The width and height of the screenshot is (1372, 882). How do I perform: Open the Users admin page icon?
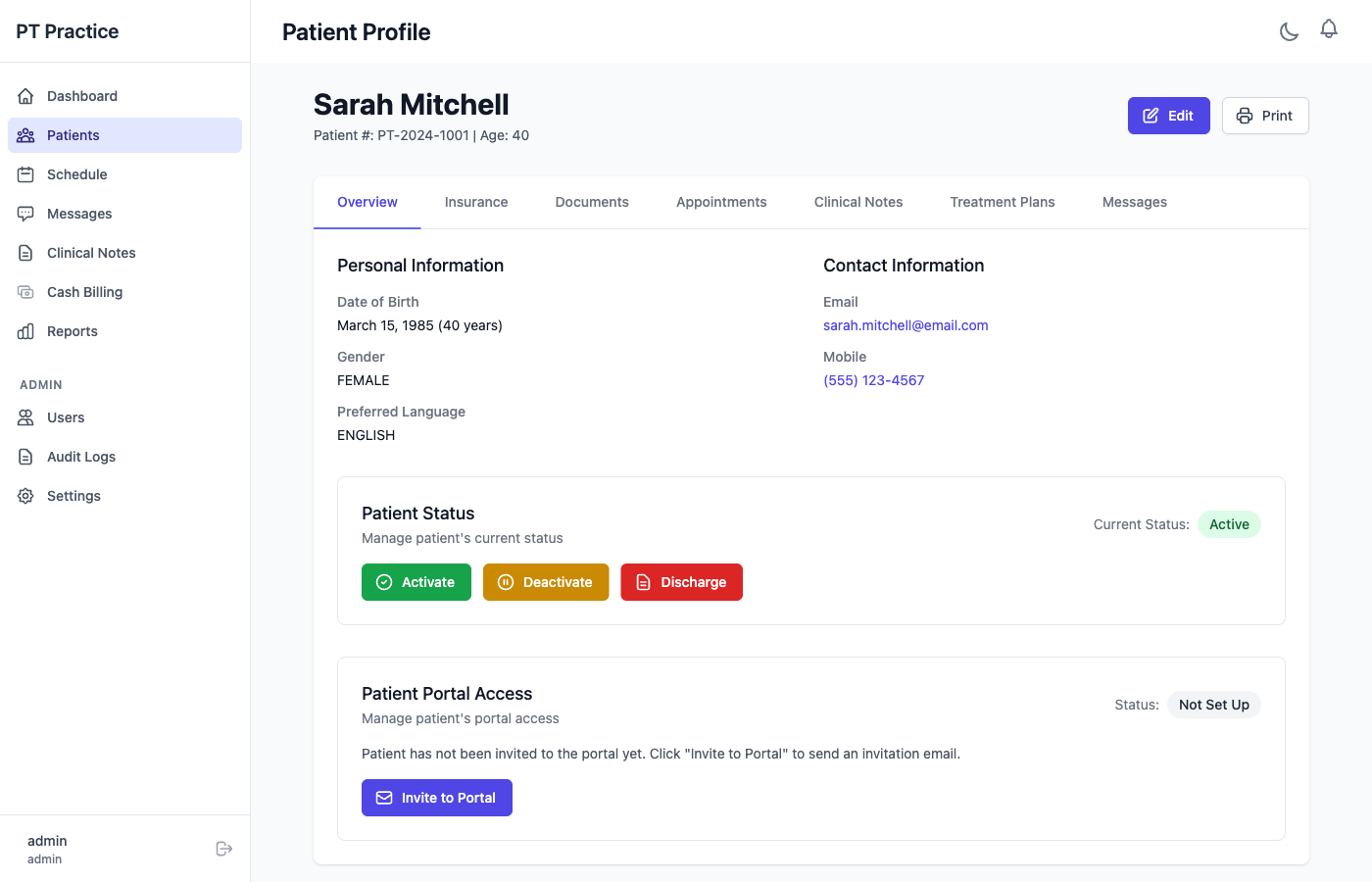[26, 417]
